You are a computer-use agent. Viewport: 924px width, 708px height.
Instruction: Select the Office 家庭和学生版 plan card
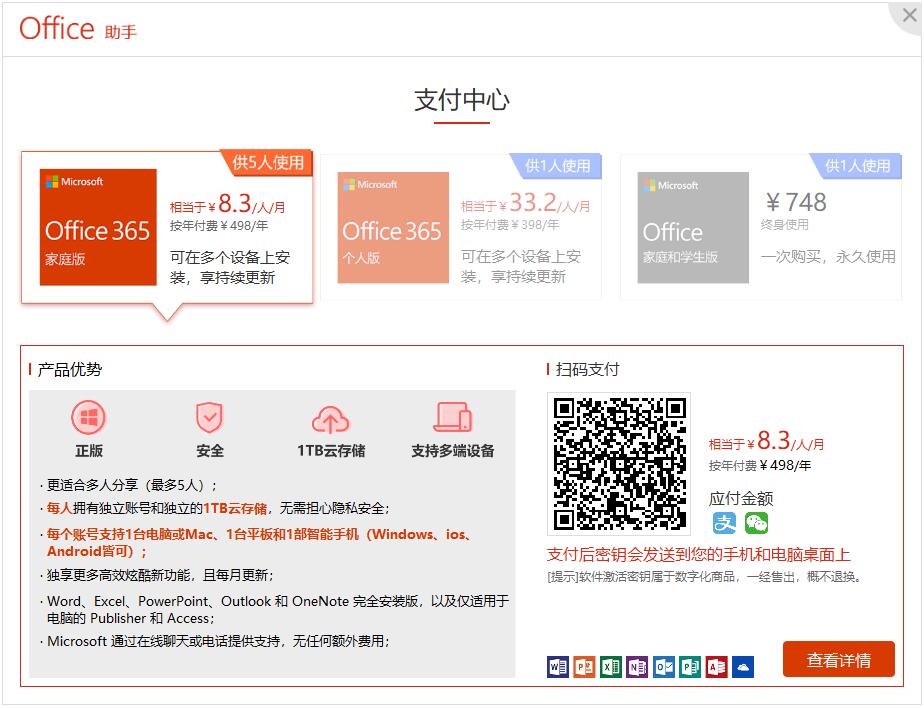[x=761, y=228]
